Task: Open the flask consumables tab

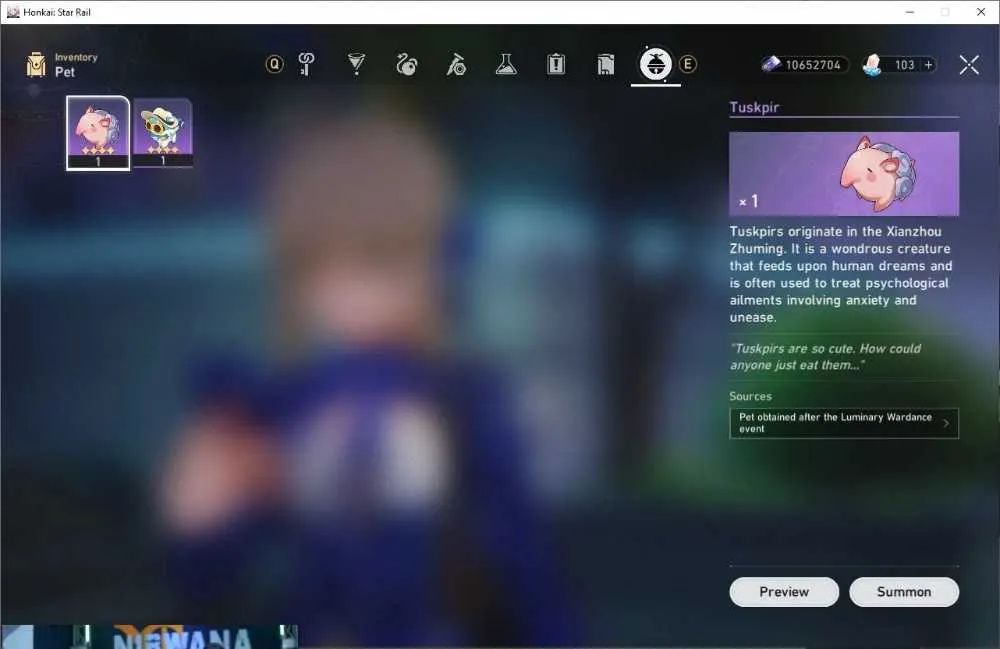Action: (506, 64)
